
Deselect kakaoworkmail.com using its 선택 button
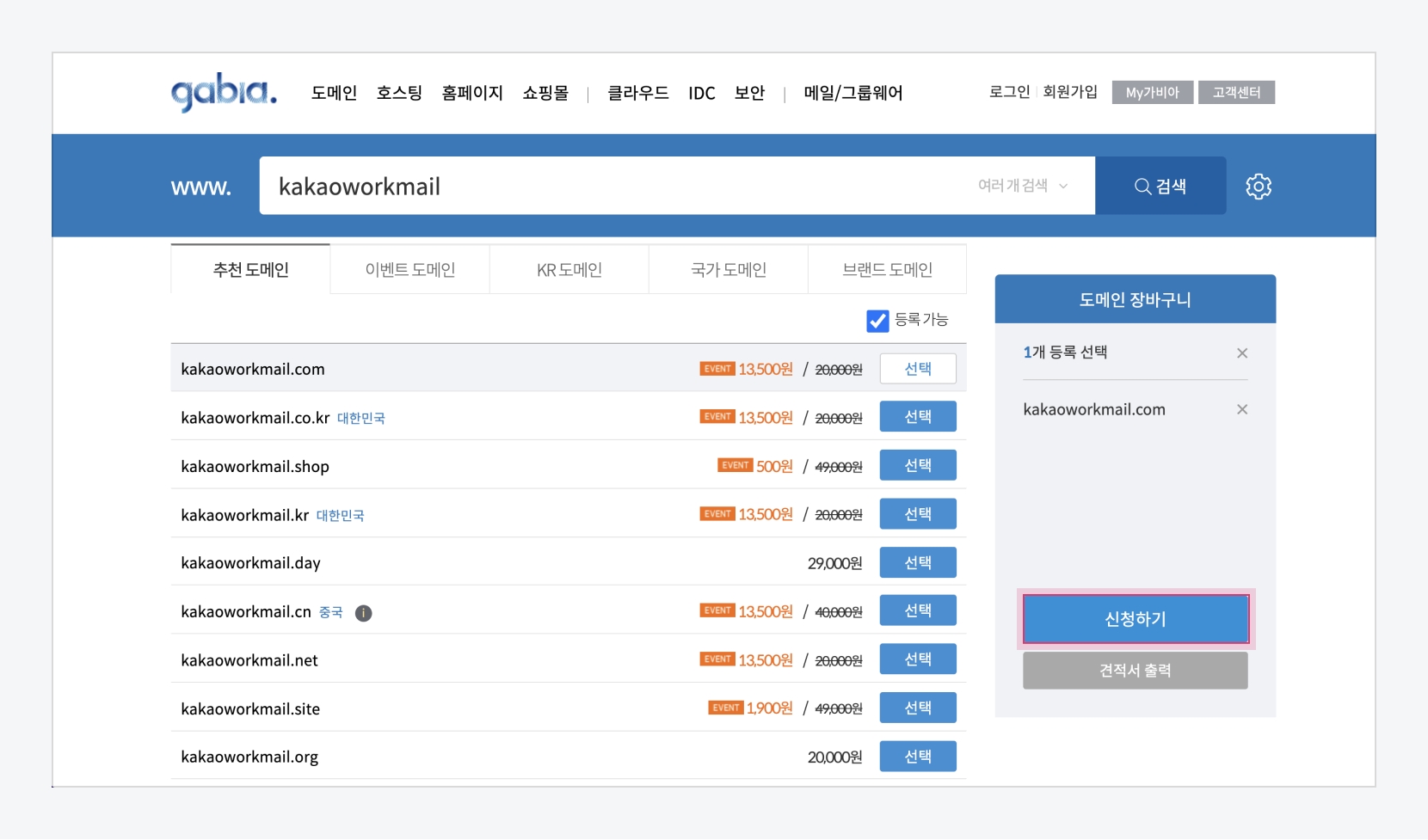(x=917, y=369)
